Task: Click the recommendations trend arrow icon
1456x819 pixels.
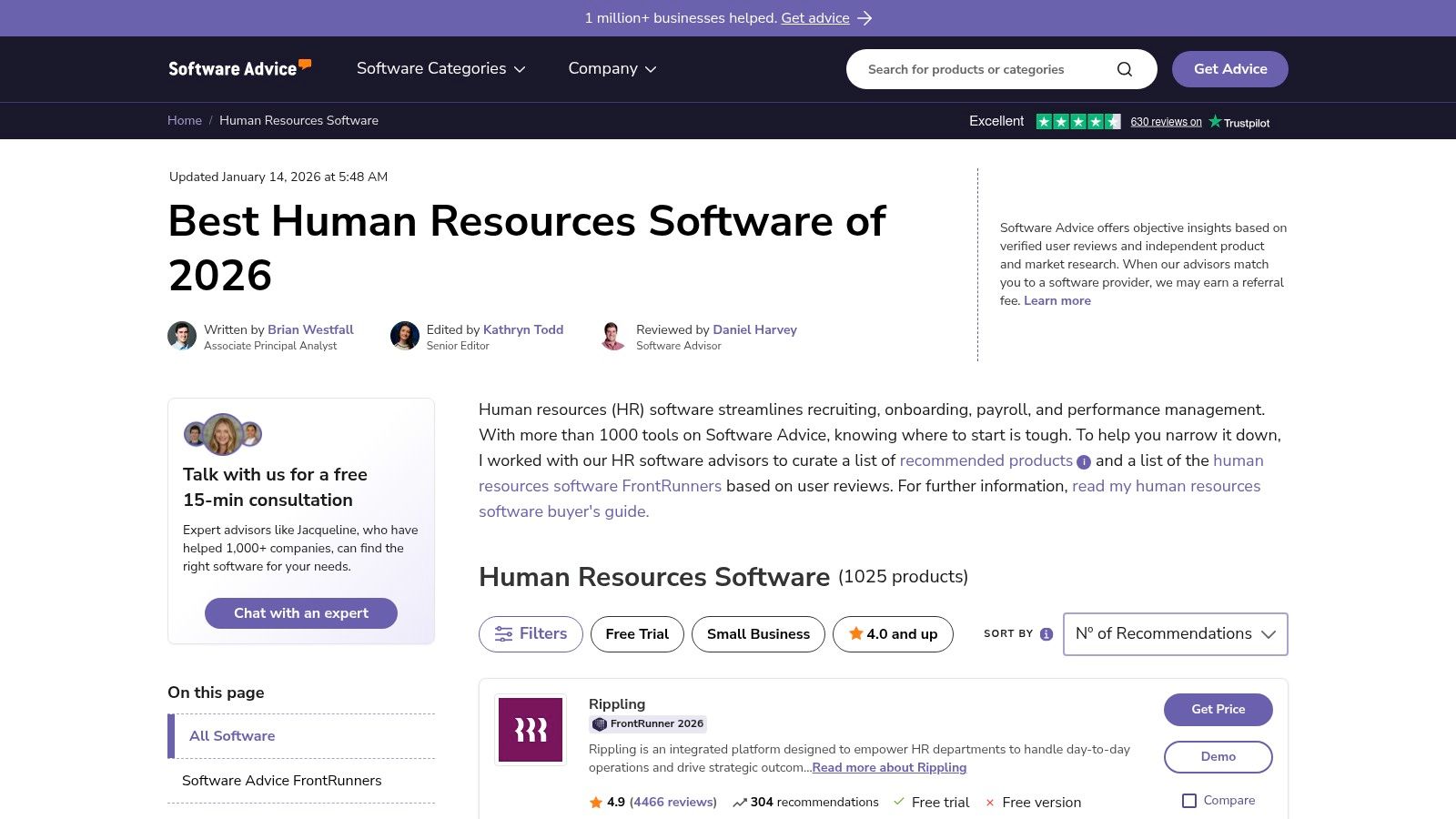Action: (739, 802)
